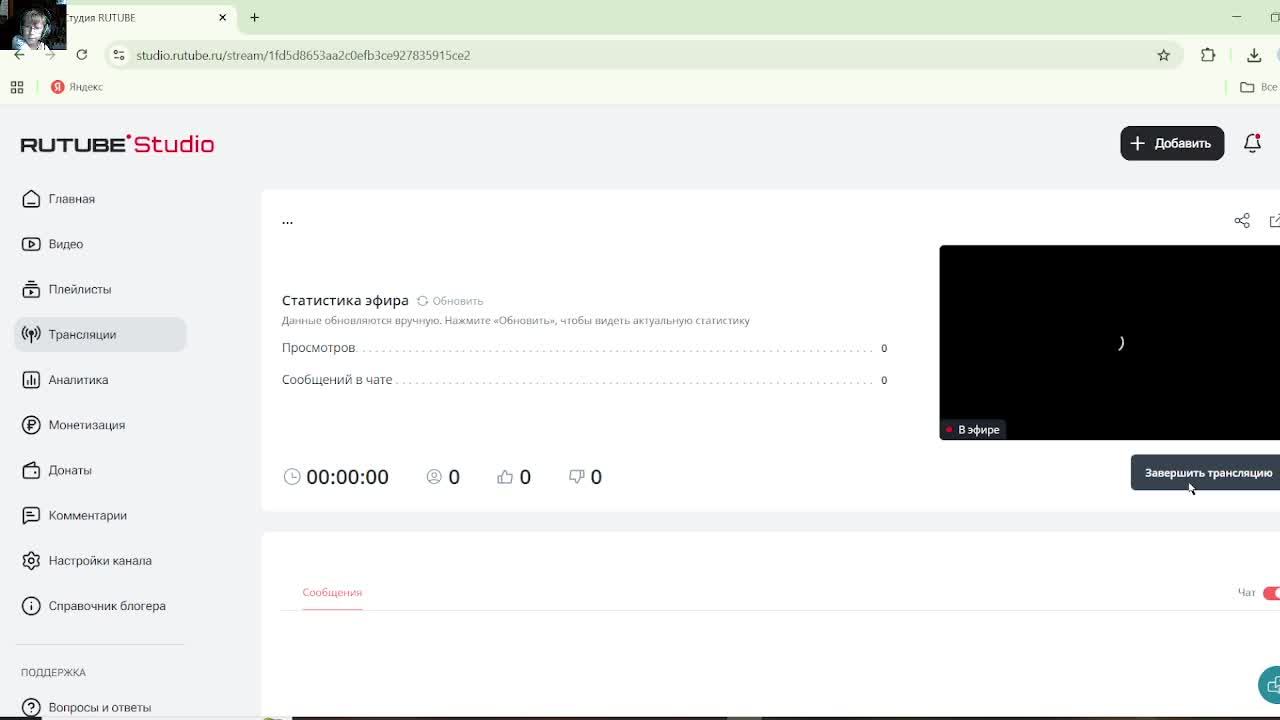
Task: Open Донаты in sidebar
Action: click(x=100, y=470)
